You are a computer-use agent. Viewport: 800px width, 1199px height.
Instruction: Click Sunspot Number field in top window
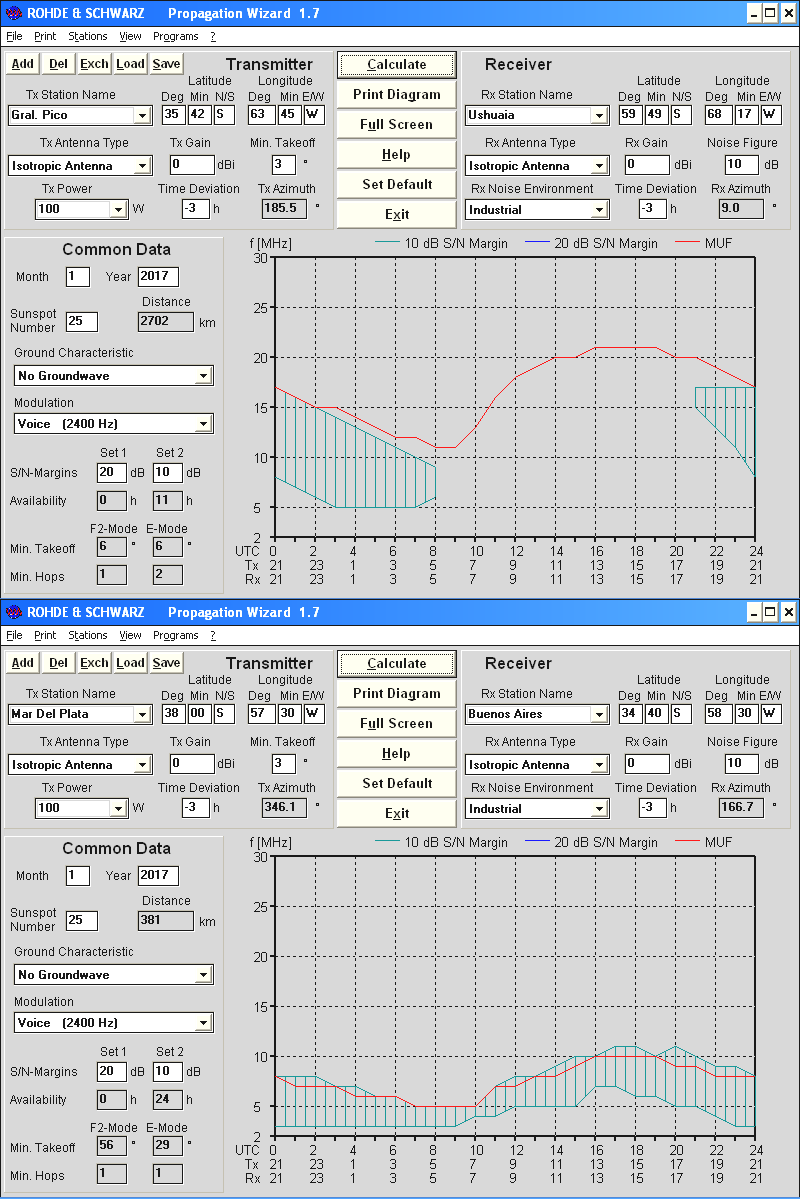point(82,321)
